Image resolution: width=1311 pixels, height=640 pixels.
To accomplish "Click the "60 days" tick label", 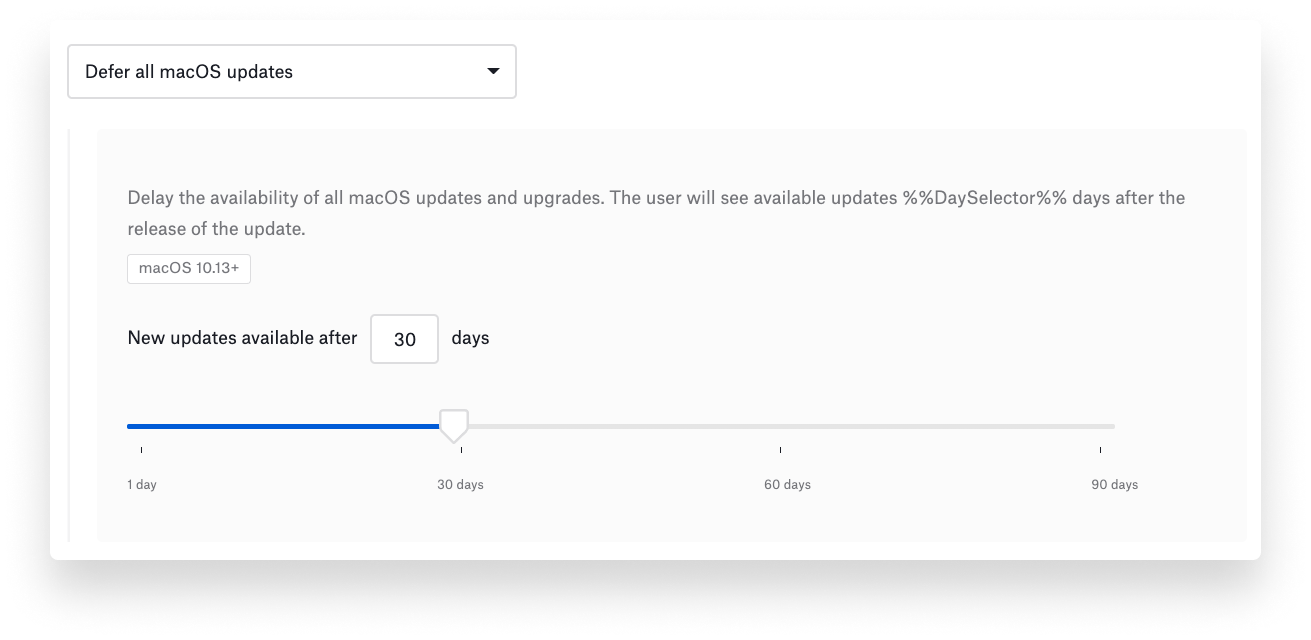I will coord(787,484).
